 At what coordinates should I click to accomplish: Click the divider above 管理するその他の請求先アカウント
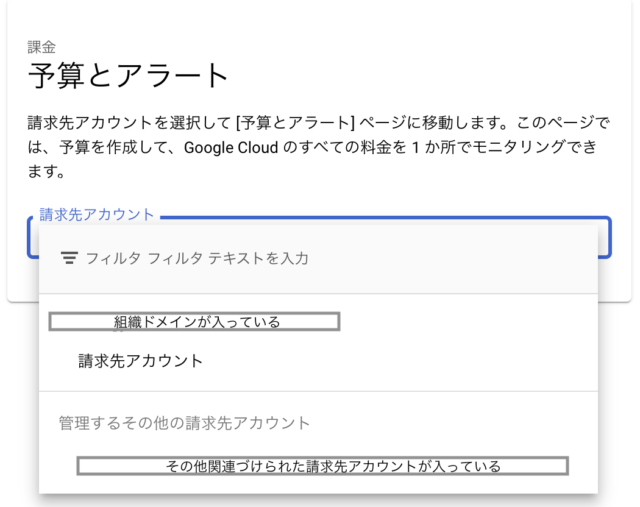(x=318, y=391)
